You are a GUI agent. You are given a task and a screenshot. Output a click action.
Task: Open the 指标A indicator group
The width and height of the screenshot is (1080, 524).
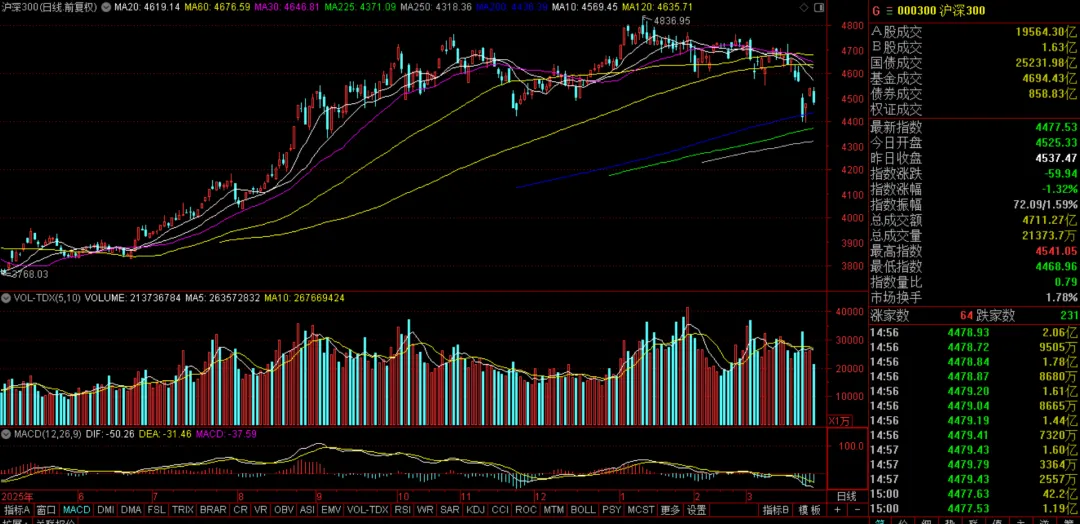coord(17,510)
